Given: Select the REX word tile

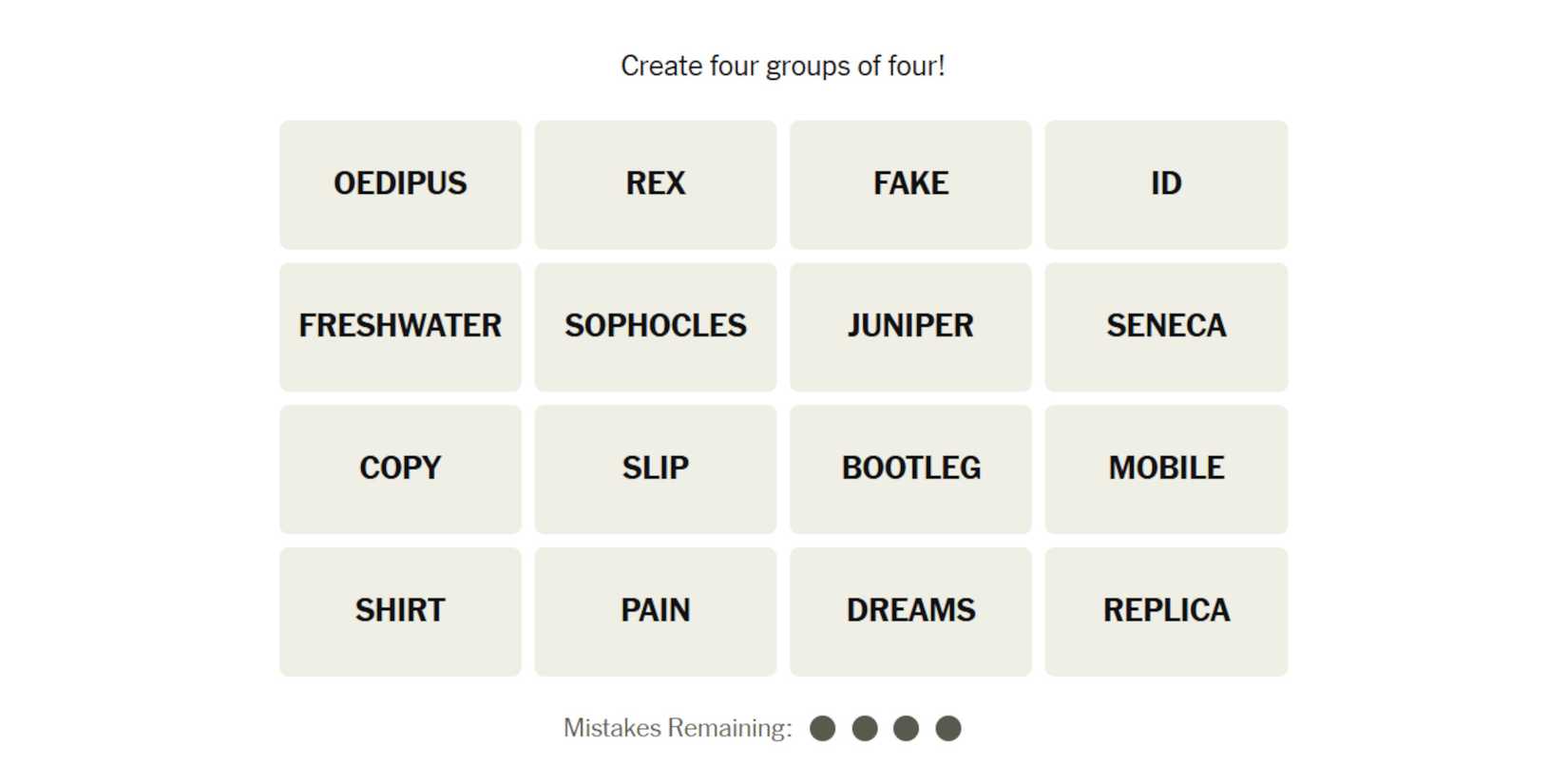Looking at the screenshot, I should click(655, 184).
